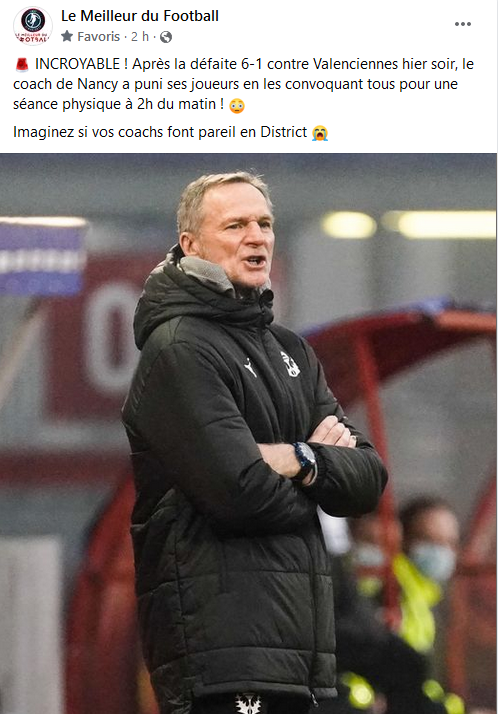This screenshot has width=498, height=714.
Task: Click the club crest on the coach's jacket
Action: click(290, 364)
